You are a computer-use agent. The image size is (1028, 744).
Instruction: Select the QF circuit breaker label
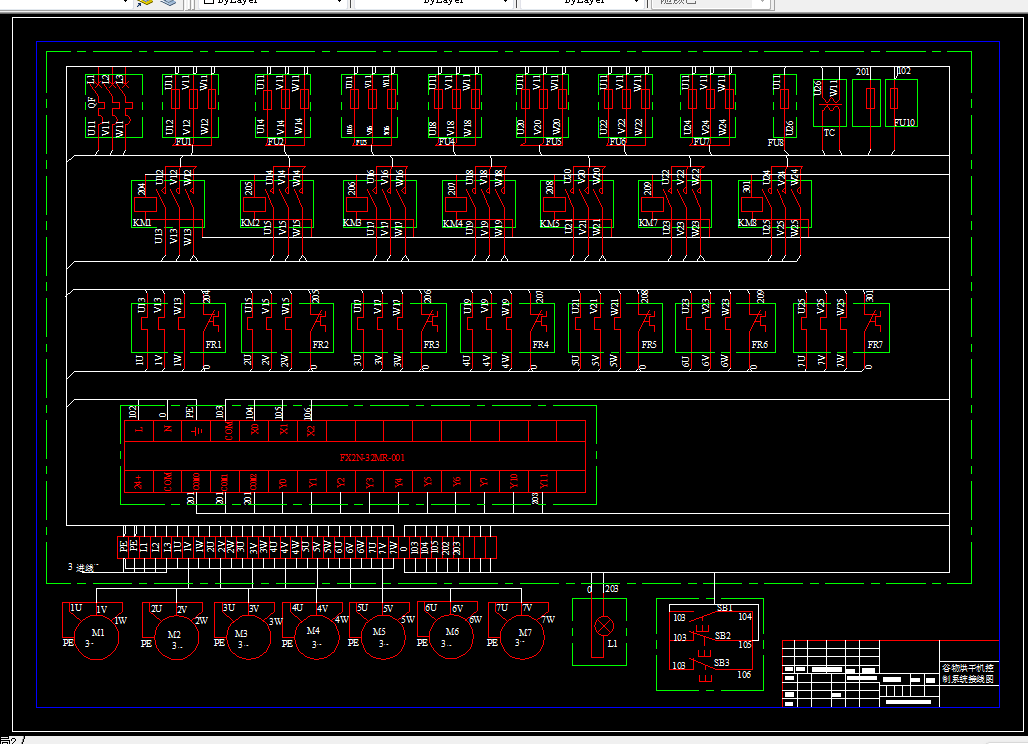pyautogui.click(x=92, y=102)
